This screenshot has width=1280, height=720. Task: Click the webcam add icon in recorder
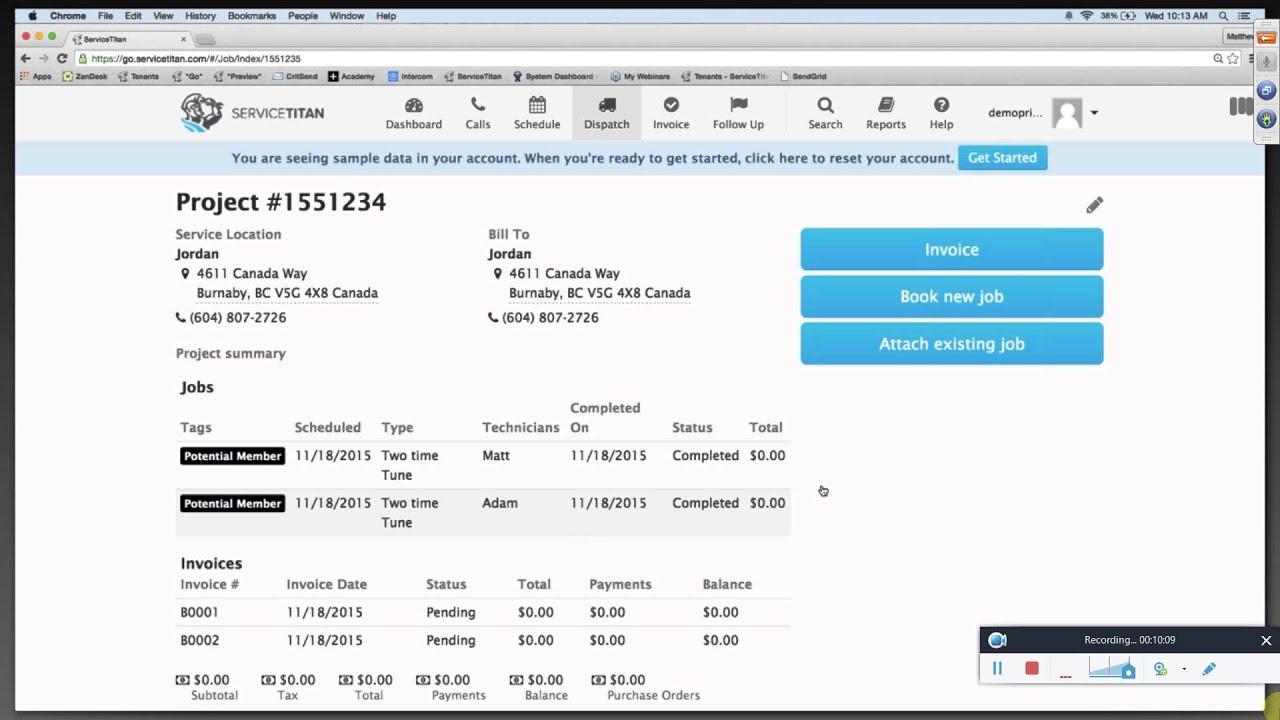pos(1160,669)
